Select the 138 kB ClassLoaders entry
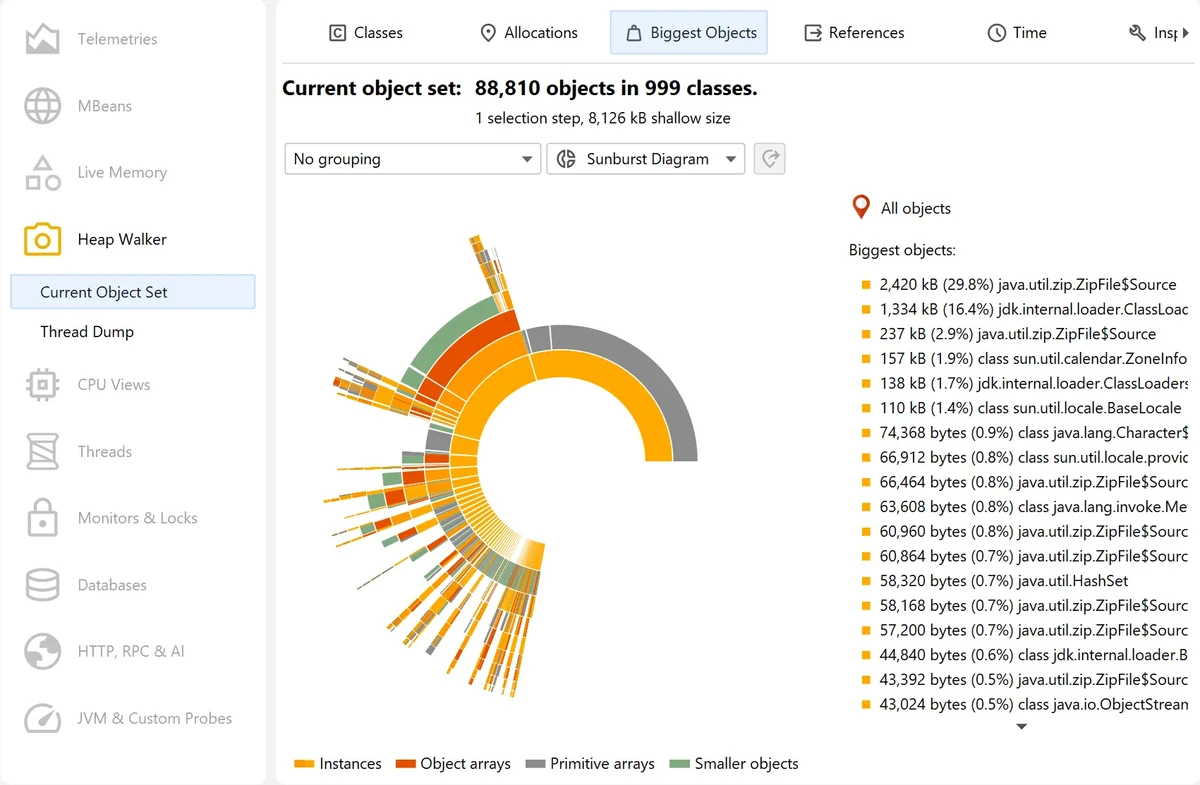The image size is (1200, 785). (1024, 383)
